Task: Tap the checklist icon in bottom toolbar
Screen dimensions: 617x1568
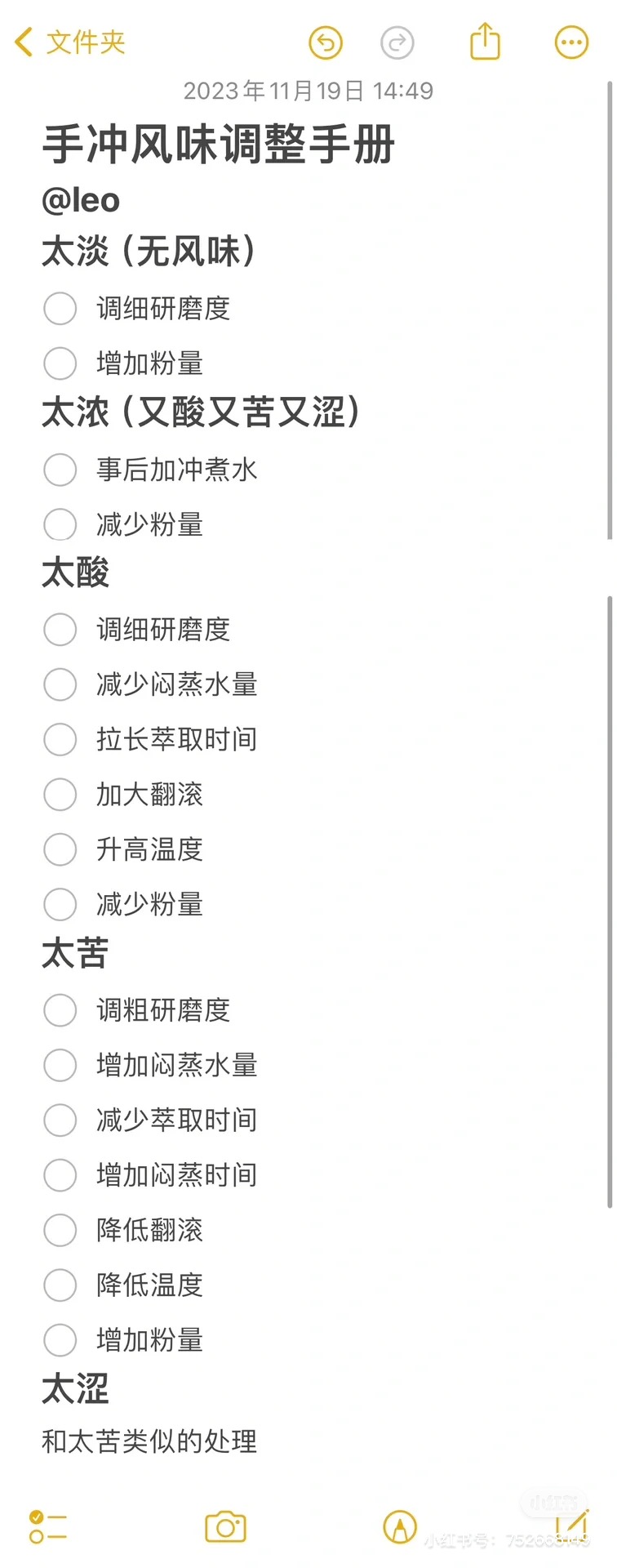Action: pos(47,1526)
